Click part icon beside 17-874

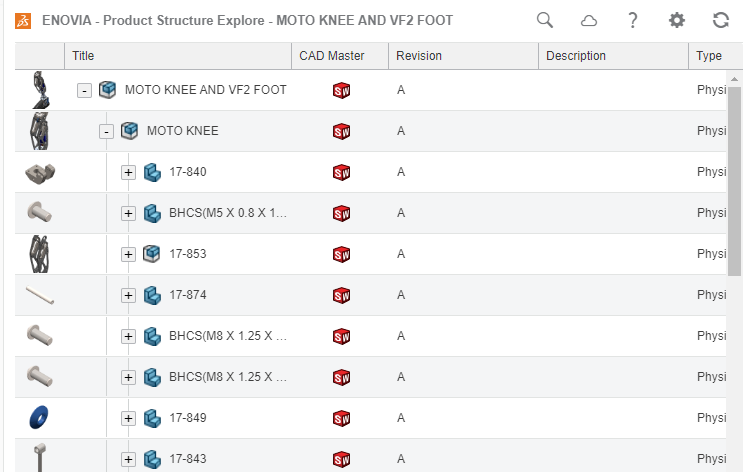coord(152,295)
